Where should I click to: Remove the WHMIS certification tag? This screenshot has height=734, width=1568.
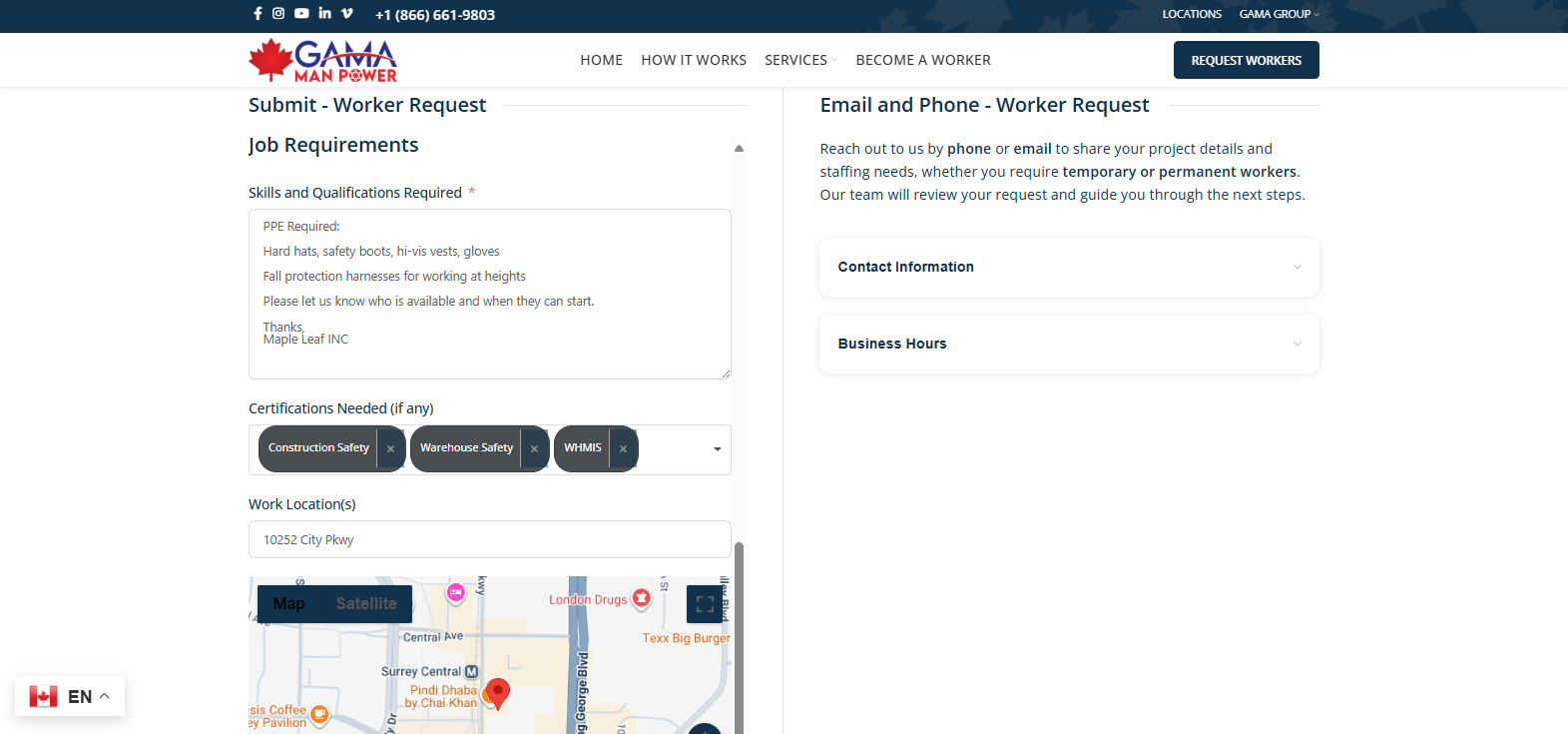coord(623,449)
